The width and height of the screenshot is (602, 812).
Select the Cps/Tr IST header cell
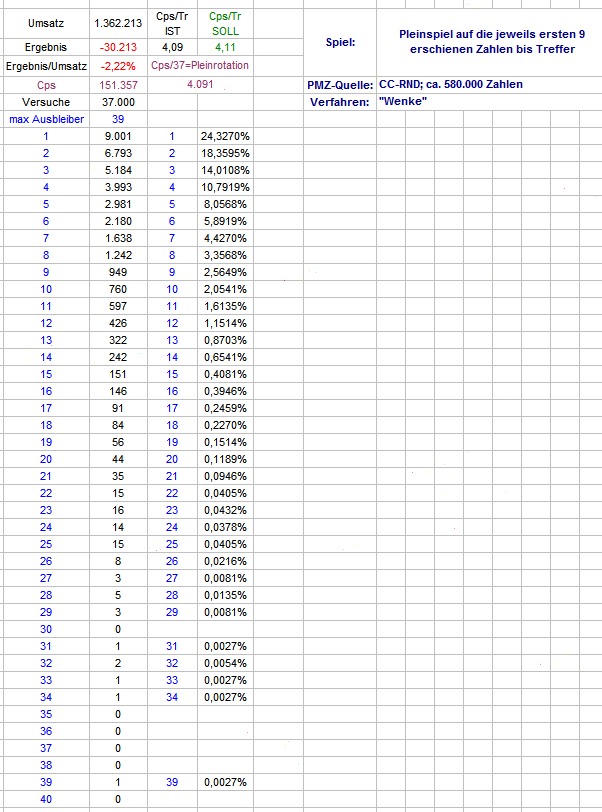pyautogui.click(x=173, y=24)
